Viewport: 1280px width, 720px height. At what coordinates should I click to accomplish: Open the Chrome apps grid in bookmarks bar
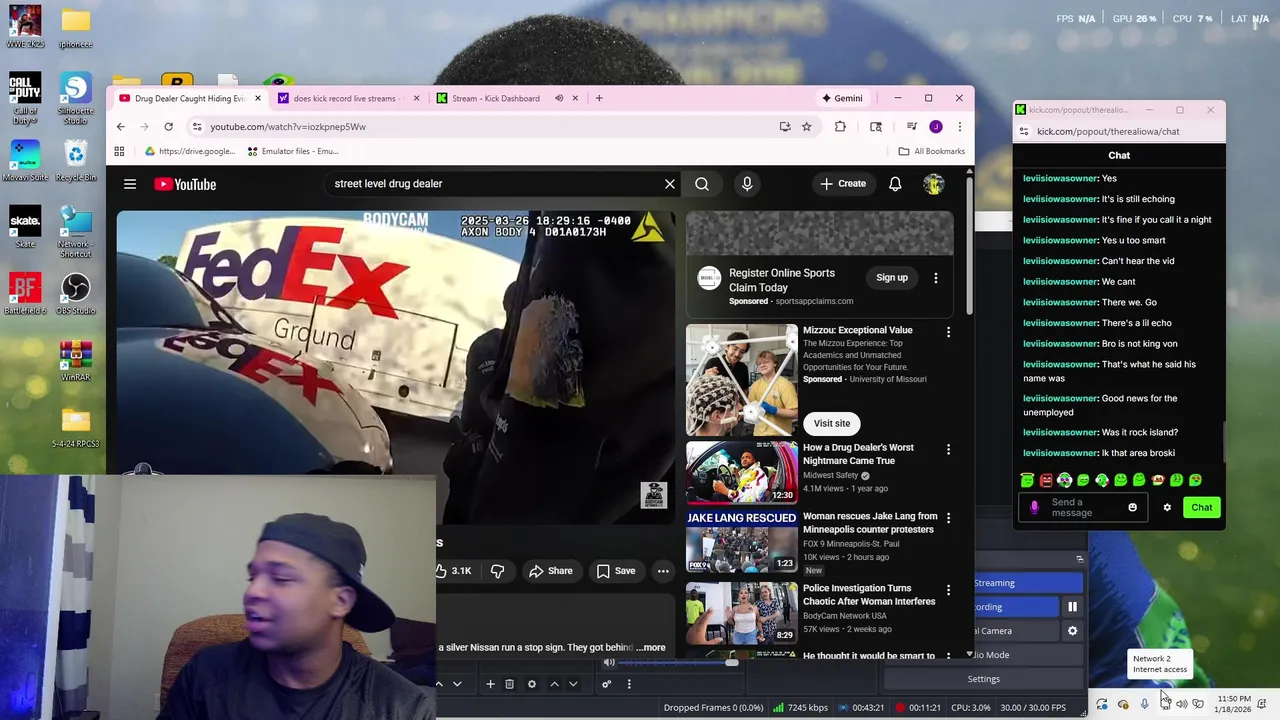point(119,151)
